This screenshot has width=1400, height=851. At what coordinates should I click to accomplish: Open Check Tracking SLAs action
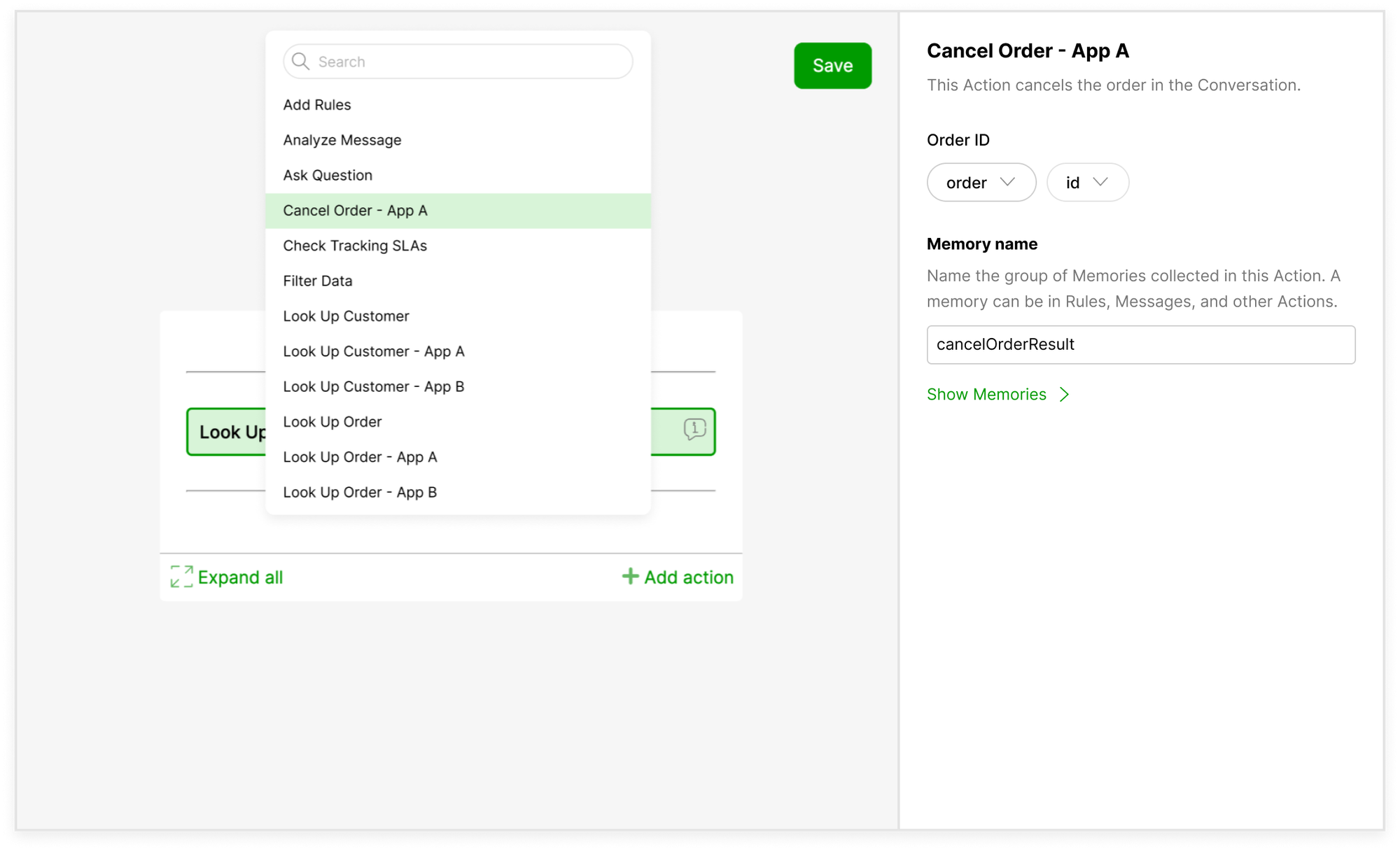(x=355, y=245)
